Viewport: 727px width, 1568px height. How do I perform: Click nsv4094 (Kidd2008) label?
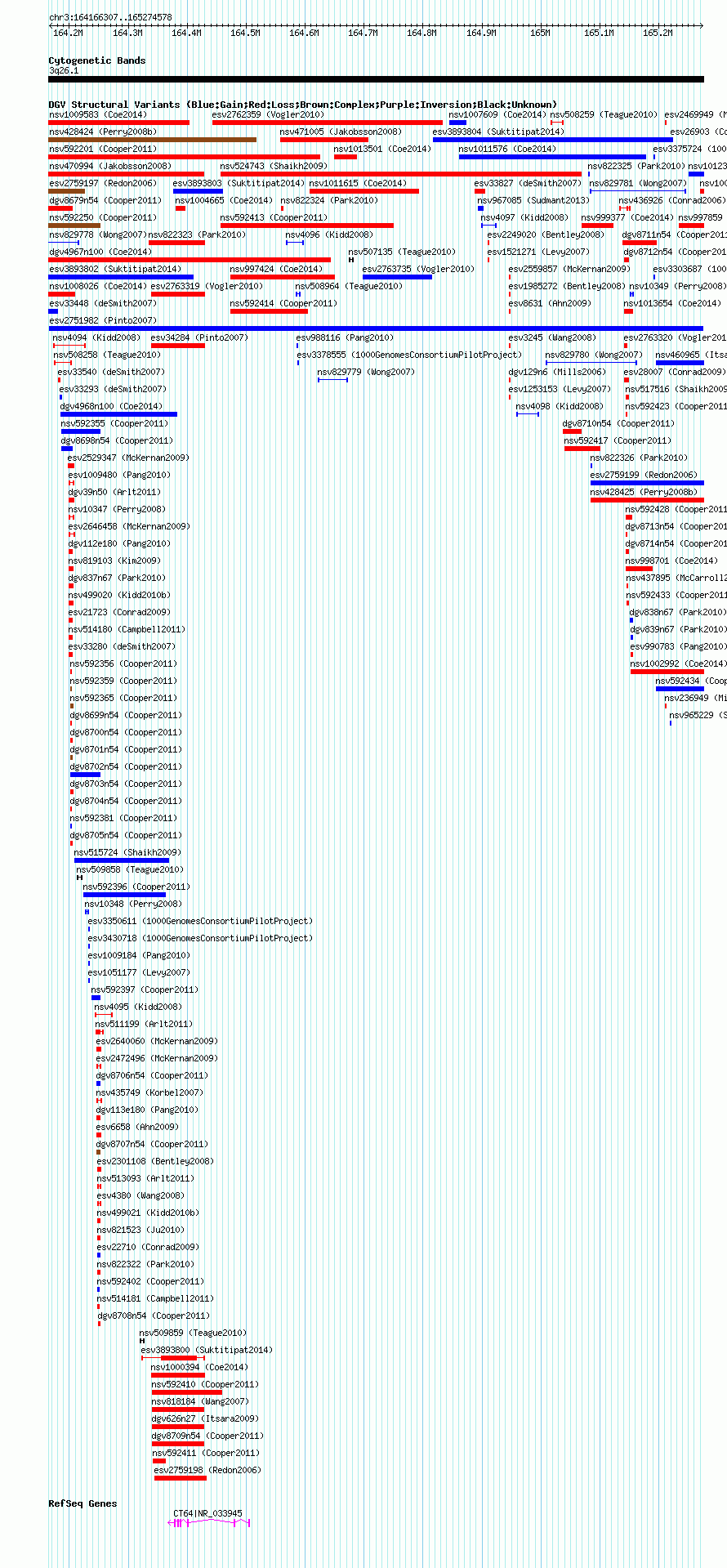coord(96,337)
